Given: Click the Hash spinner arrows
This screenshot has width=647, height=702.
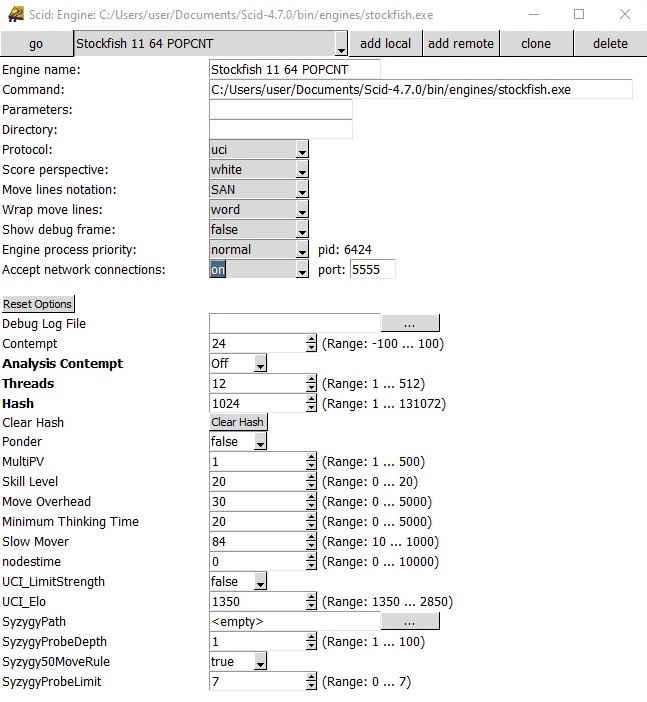Looking at the screenshot, I should coord(311,403).
